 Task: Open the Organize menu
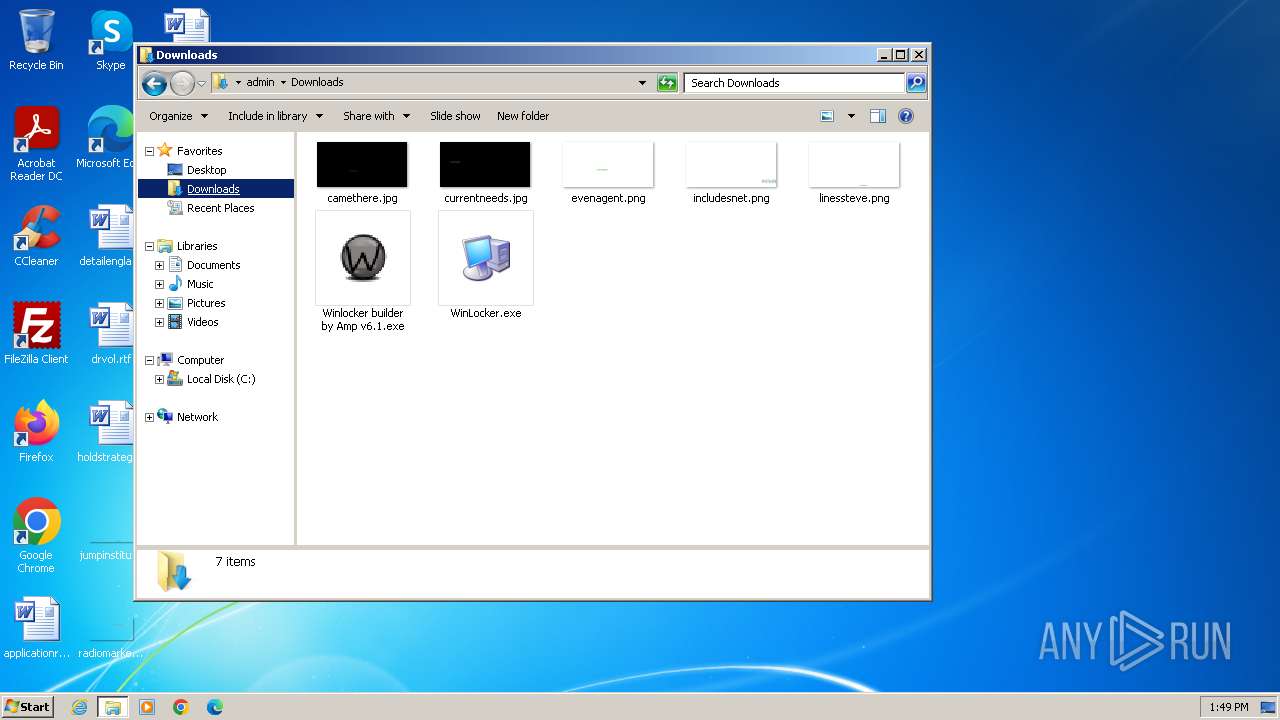[179, 116]
